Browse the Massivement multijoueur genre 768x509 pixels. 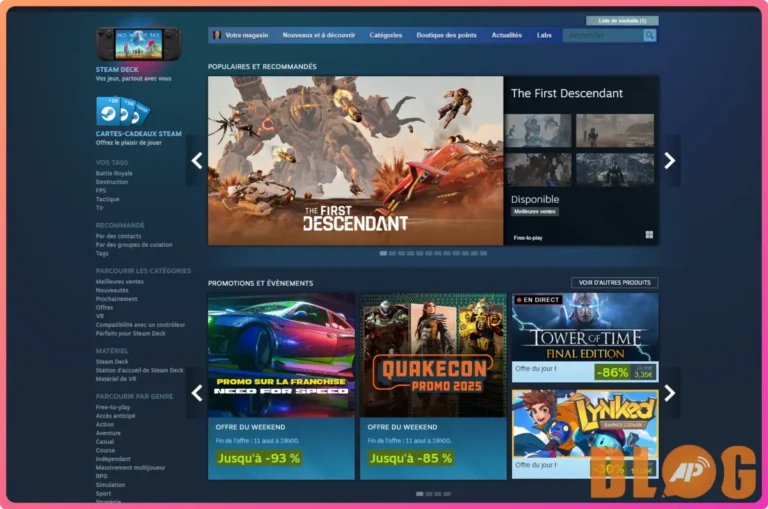(131, 468)
